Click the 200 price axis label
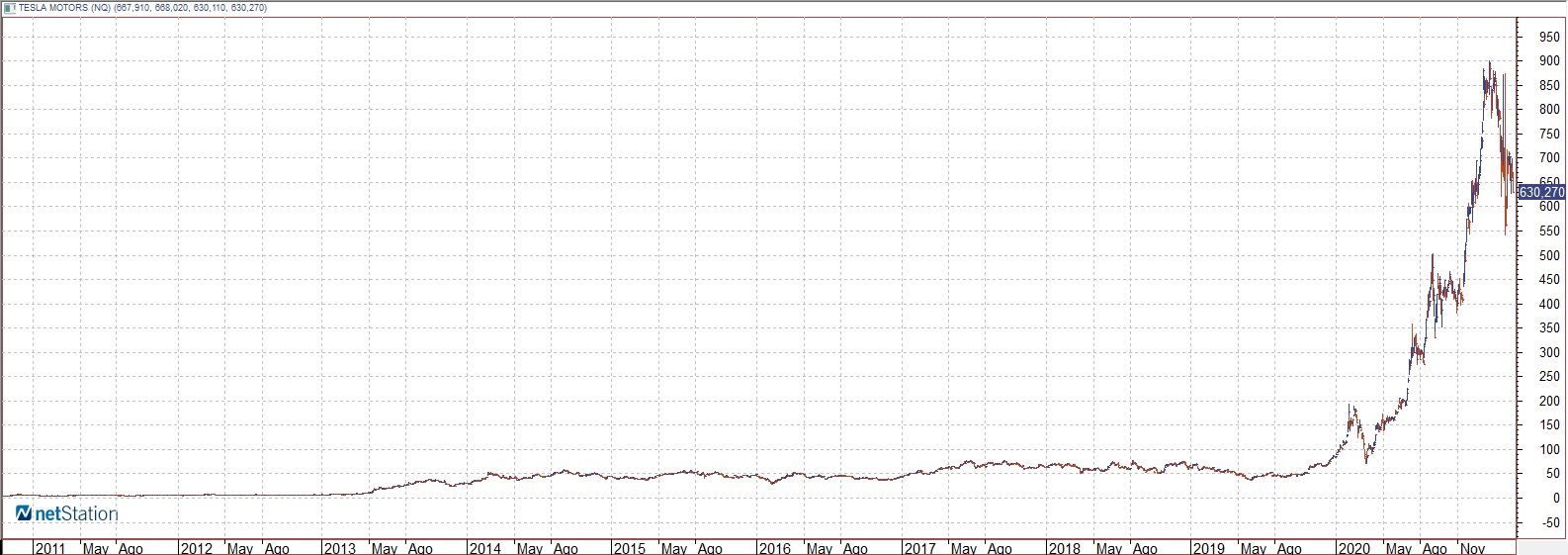The width and height of the screenshot is (1568, 555). (1551, 402)
